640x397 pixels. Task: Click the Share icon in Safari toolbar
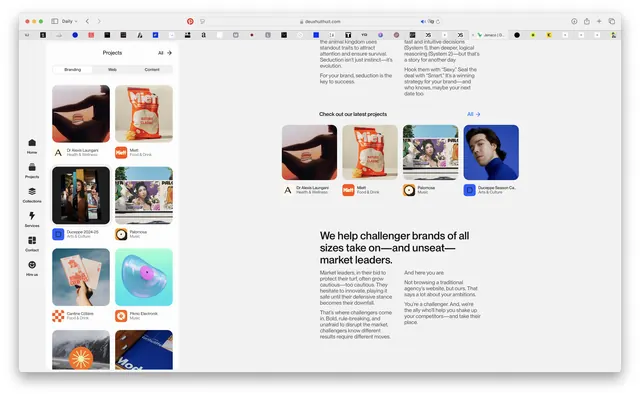[587, 21]
